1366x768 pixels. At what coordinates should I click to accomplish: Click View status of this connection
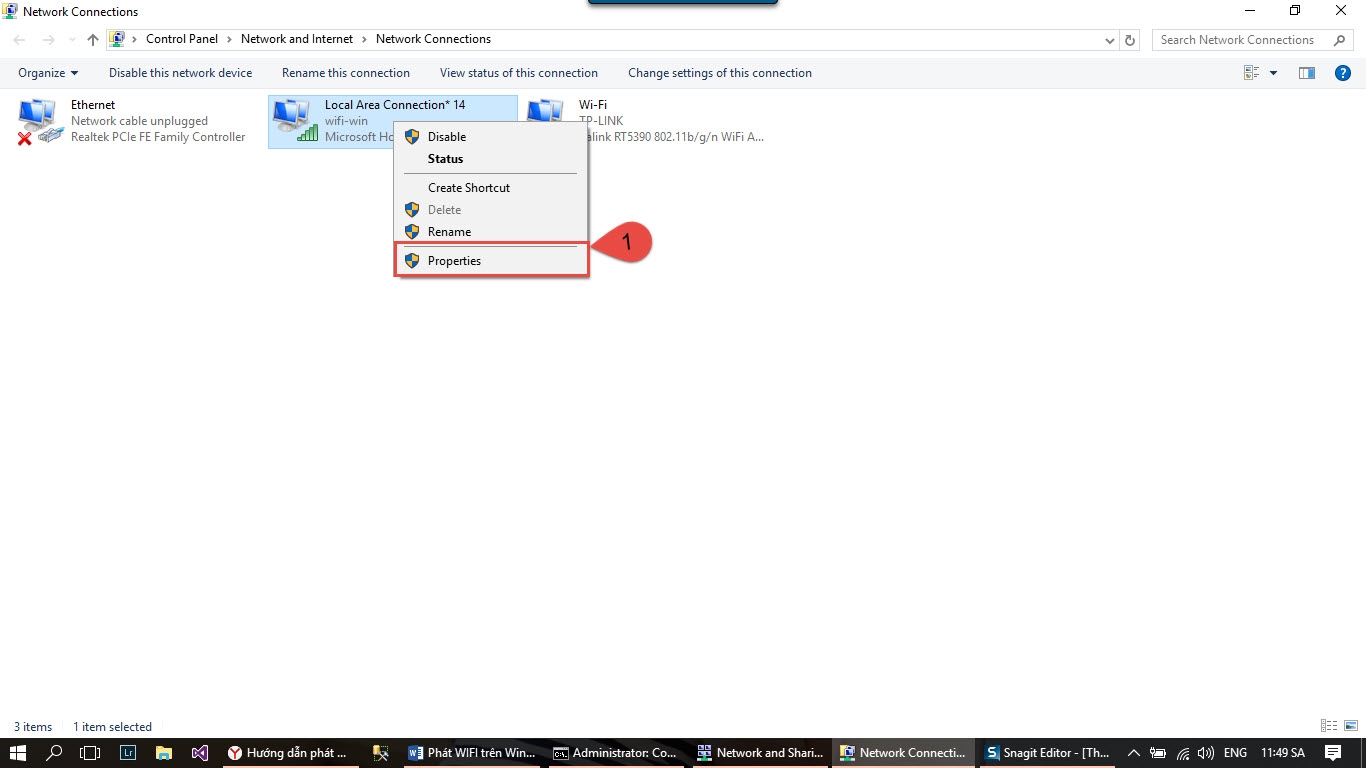click(519, 73)
